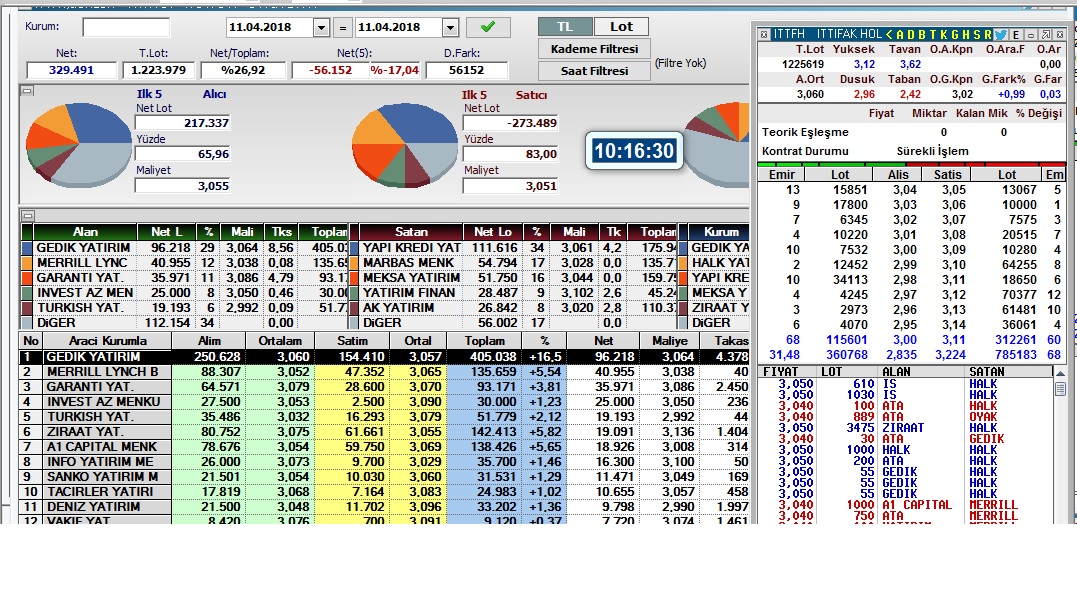Select the yellow letter G in ITTFH title bar
Screen dimensions: 1077x614
[x=955, y=34]
